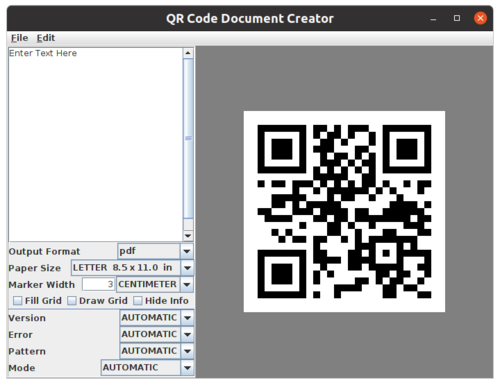Click the text area scroll down arrow
The width and height of the screenshot is (500, 385).
coord(188,236)
